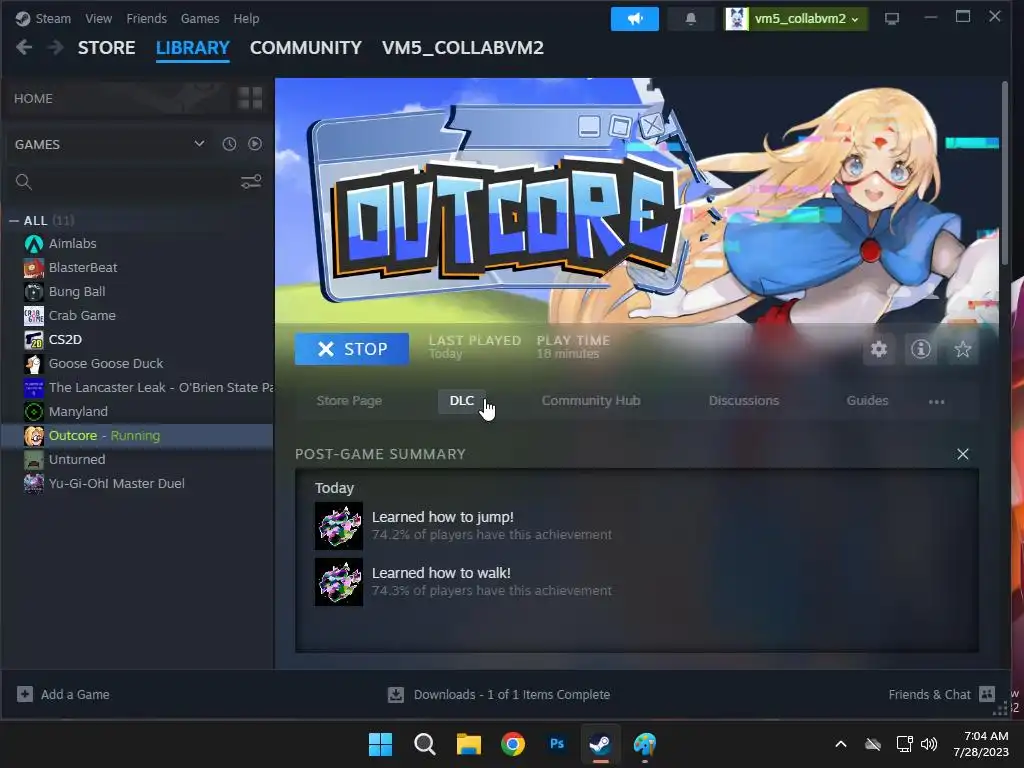Screen dimensions: 1024x768
Task: Select Crab Game in game list
Action: click(82, 315)
